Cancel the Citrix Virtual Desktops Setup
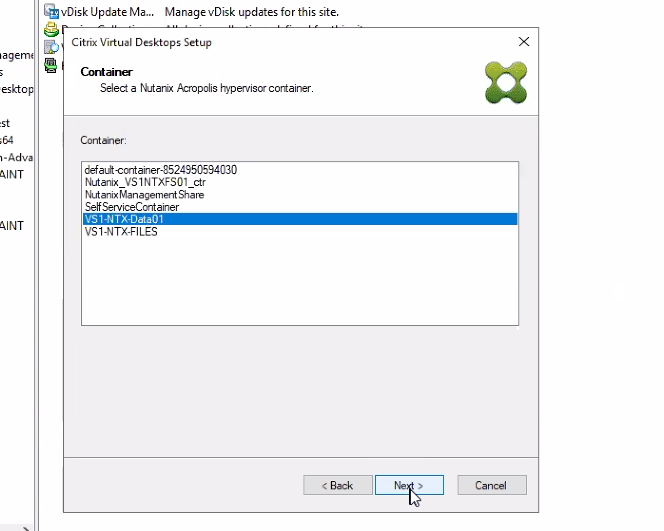 [x=492, y=485]
